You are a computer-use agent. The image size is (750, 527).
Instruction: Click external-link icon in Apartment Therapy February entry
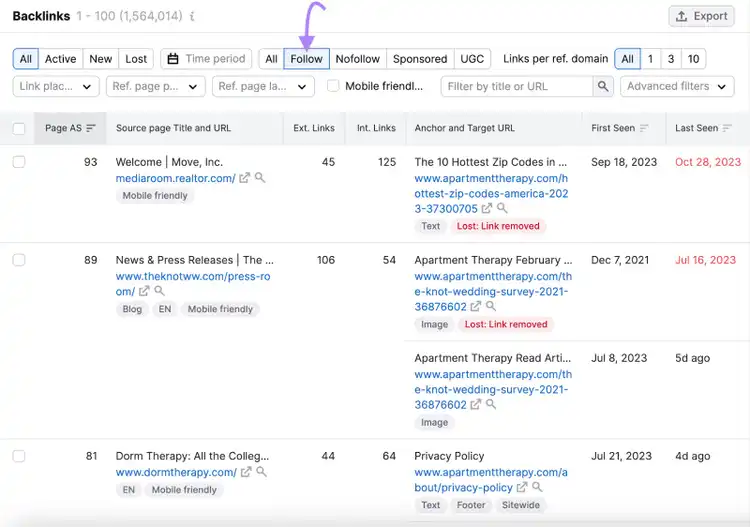coord(475,307)
